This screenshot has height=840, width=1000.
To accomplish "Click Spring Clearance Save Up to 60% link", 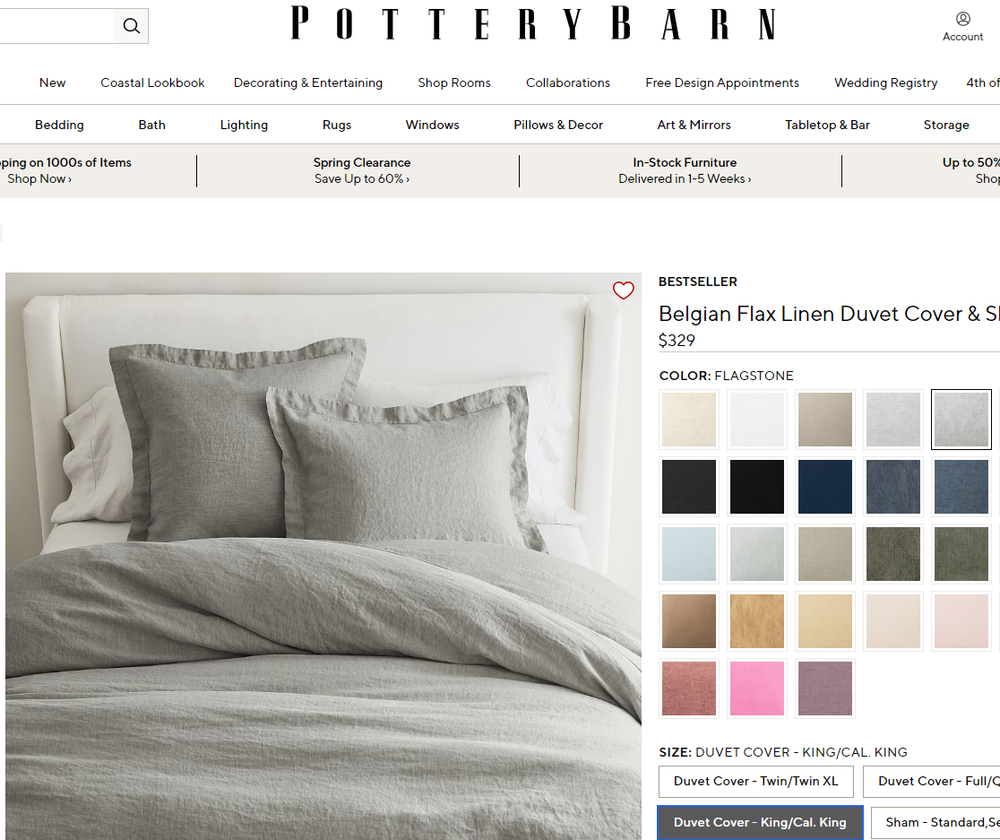I will (361, 171).
